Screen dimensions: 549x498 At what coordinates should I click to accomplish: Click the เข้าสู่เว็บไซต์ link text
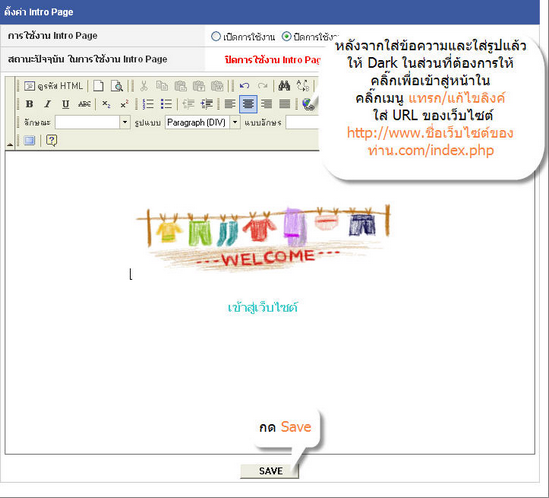(x=263, y=307)
